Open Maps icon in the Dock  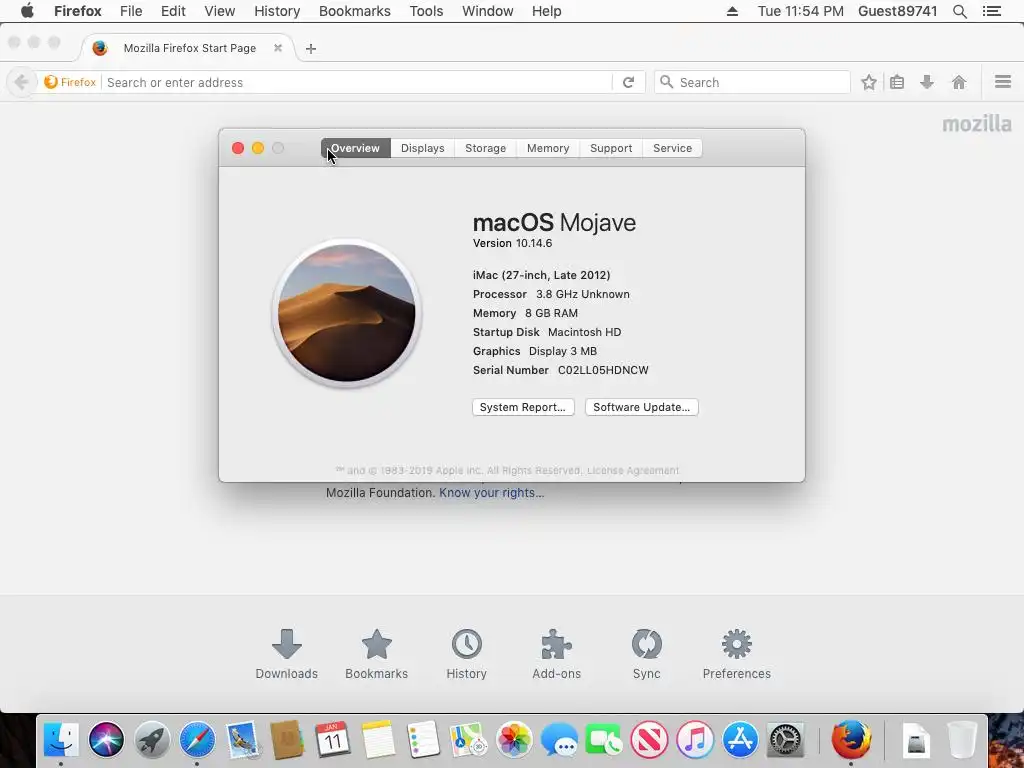point(468,740)
